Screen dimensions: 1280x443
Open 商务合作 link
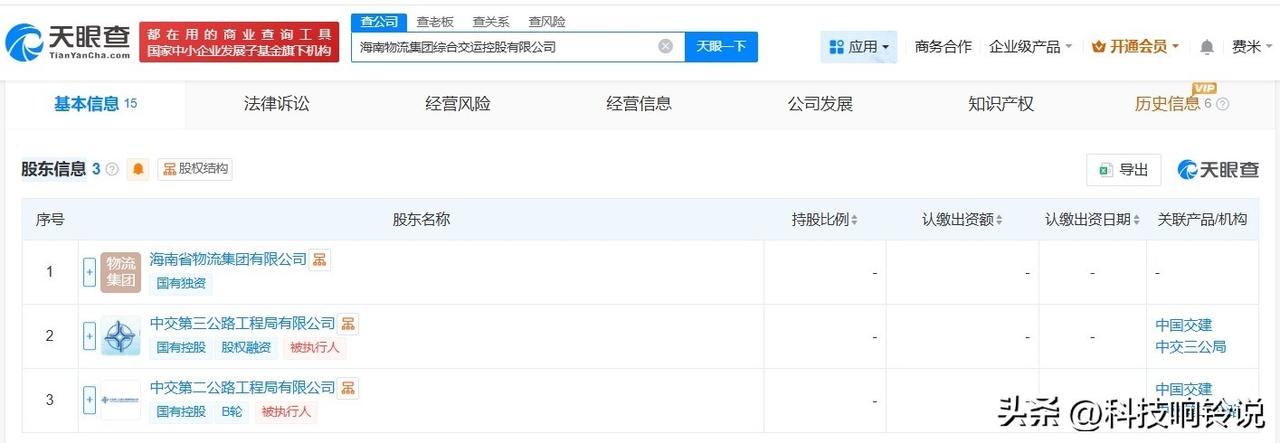943,47
